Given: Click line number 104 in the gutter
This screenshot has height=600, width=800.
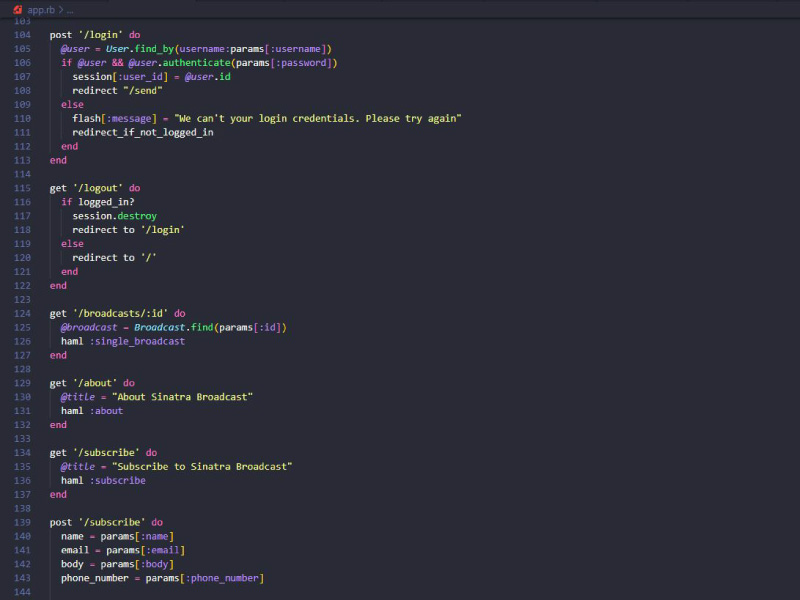Looking at the screenshot, I should pyautogui.click(x=22, y=35).
